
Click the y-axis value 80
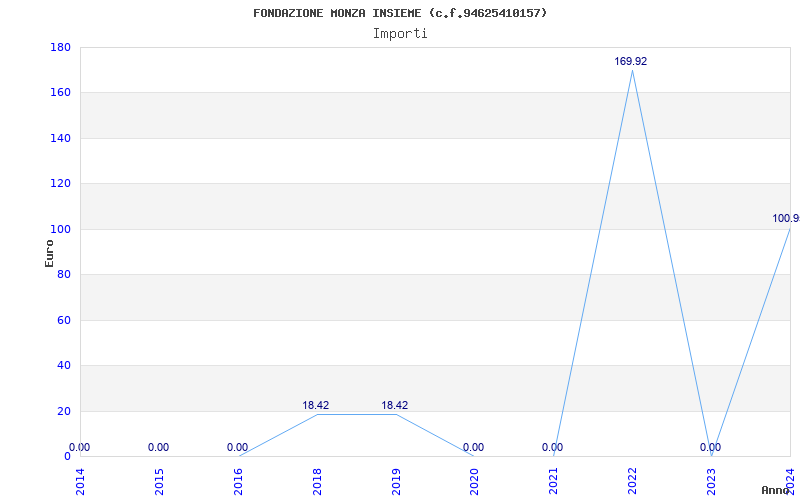click(64, 274)
